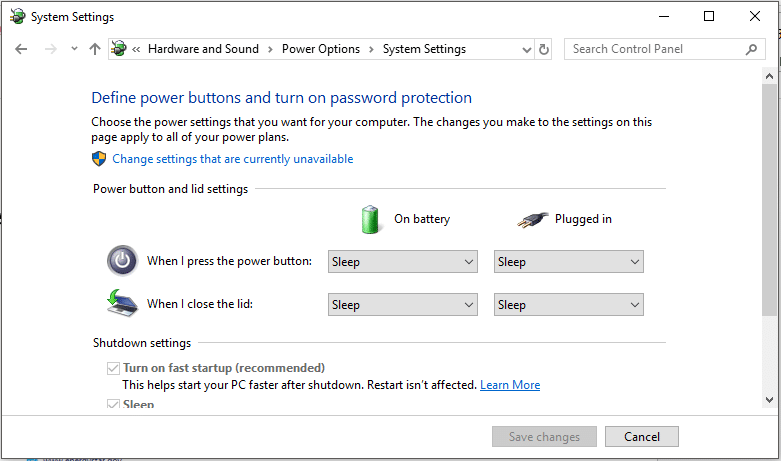Click into the Search Control Panel field
The image size is (781, 461).
[x=655, y=49]
